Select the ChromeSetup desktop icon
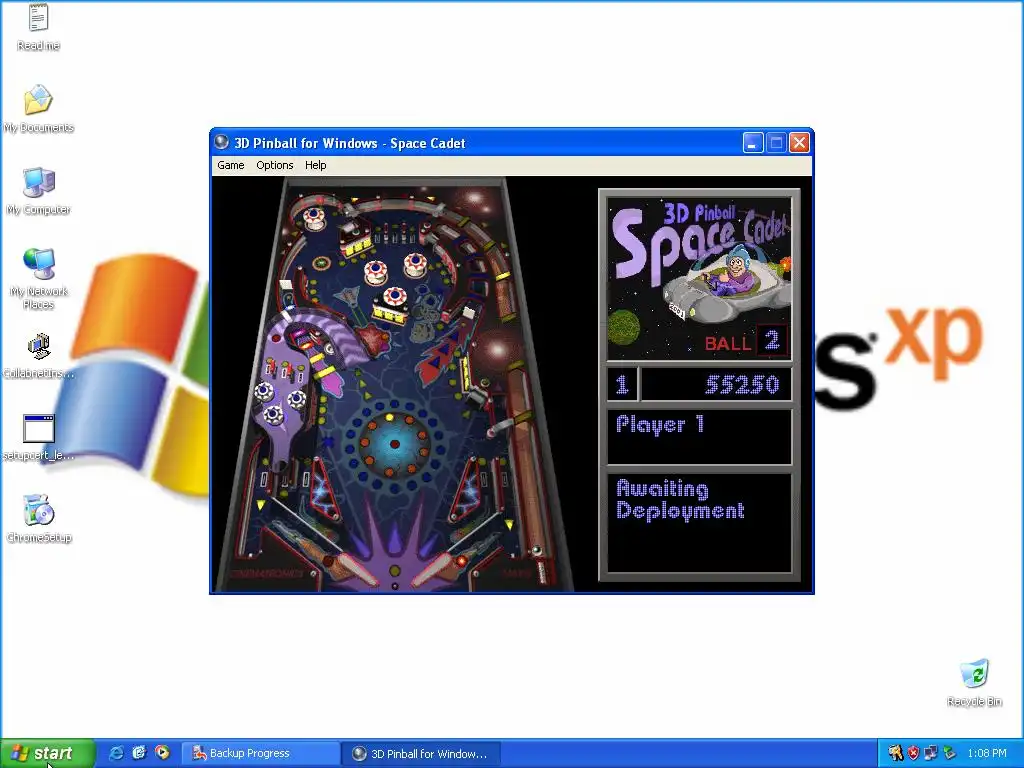1024x768 pixels. pos(39,519)
